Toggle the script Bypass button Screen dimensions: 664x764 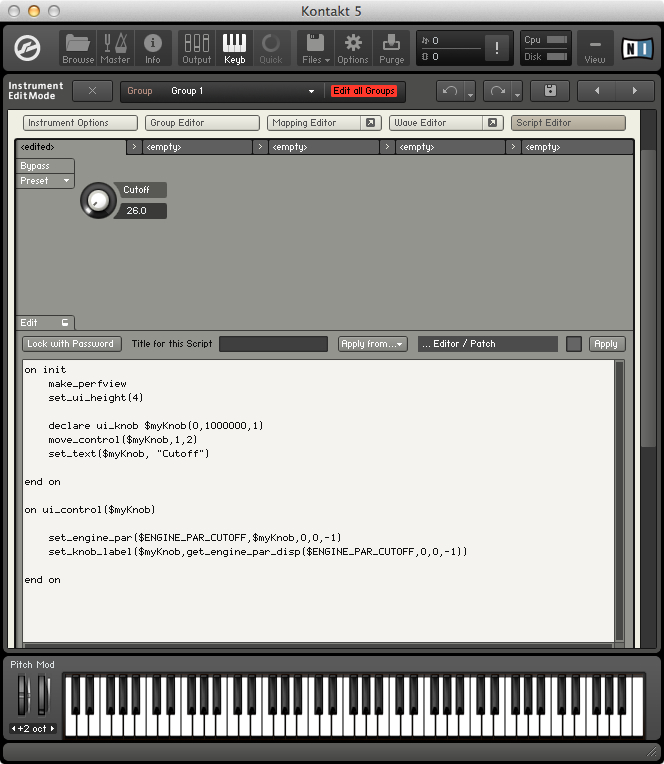pyautogui.click(x=46, y=166)
